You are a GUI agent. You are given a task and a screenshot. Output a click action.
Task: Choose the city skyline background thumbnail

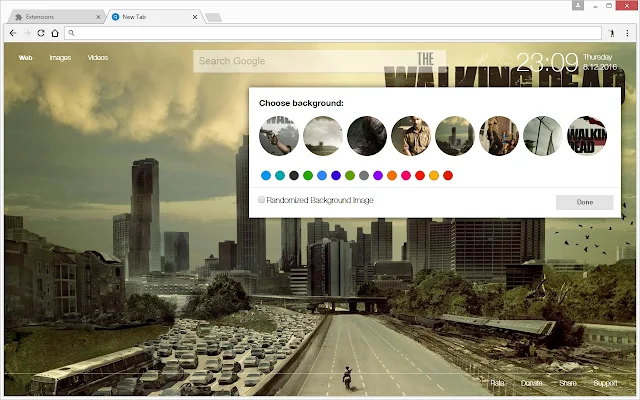(x=455, y=136)
